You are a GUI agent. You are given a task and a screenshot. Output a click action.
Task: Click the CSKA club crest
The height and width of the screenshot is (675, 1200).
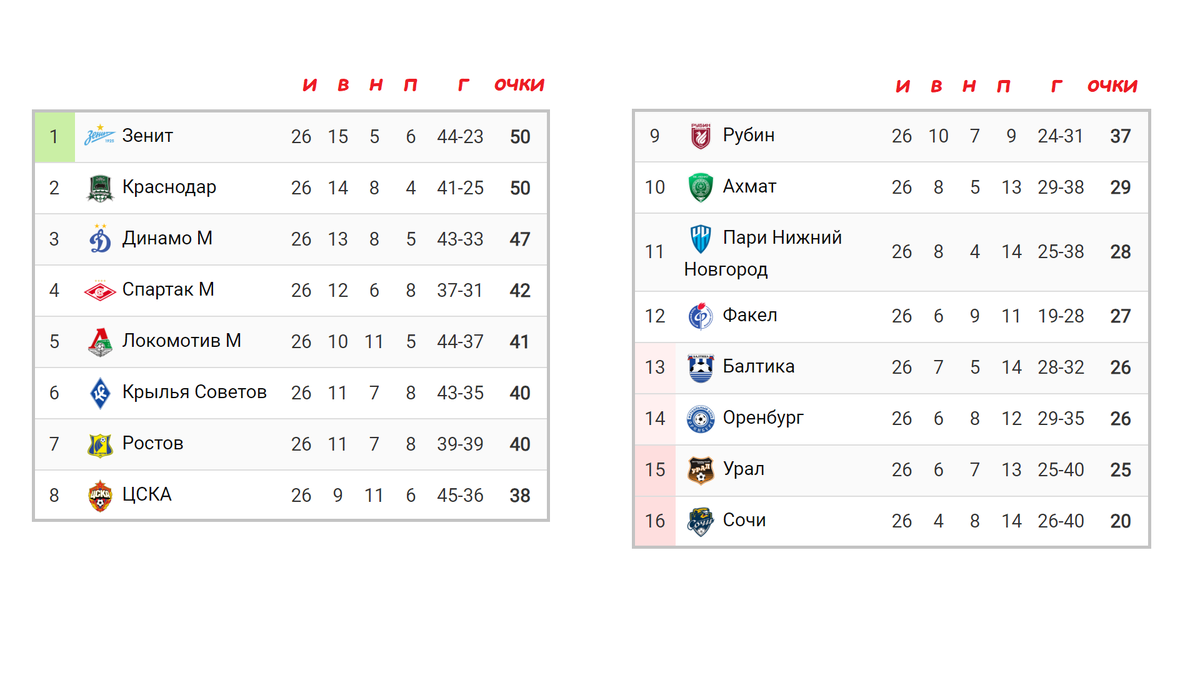(100, 495)
